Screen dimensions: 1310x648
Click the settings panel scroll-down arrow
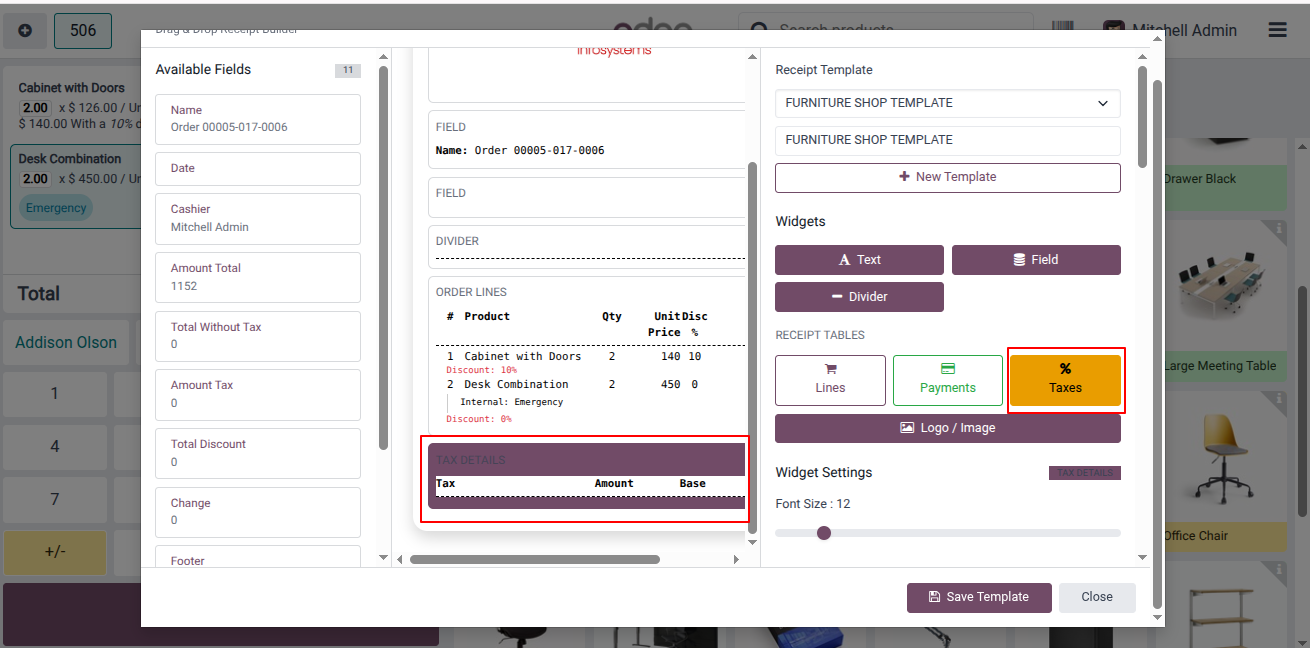click(x=1143, y=557)
